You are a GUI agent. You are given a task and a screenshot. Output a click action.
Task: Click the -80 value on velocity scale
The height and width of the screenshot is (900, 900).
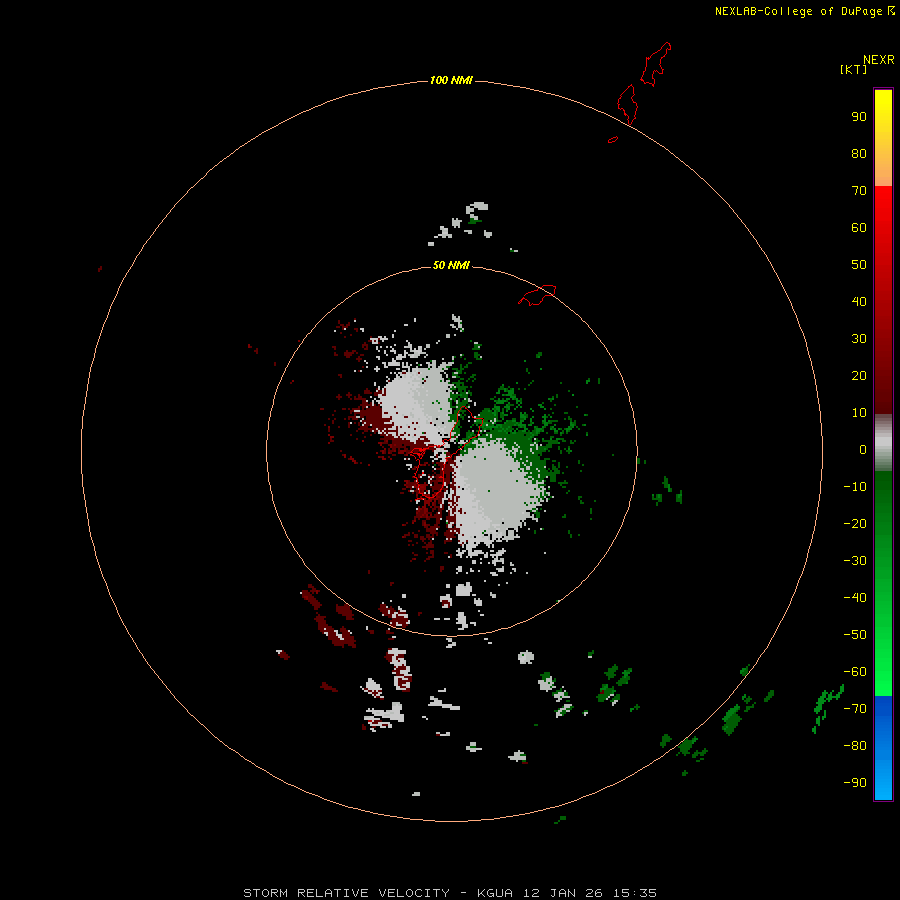[855, 746]
